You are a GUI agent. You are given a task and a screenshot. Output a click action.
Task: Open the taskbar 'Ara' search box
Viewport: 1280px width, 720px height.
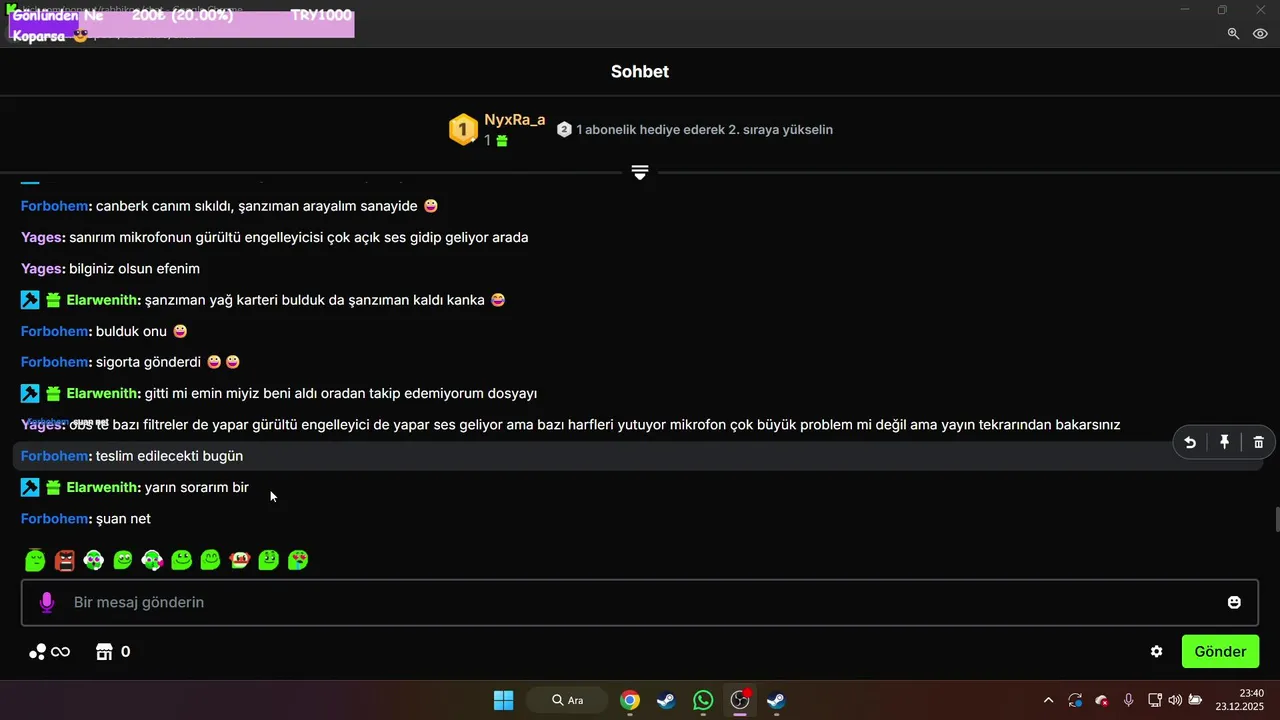click(x=566, y=700)
